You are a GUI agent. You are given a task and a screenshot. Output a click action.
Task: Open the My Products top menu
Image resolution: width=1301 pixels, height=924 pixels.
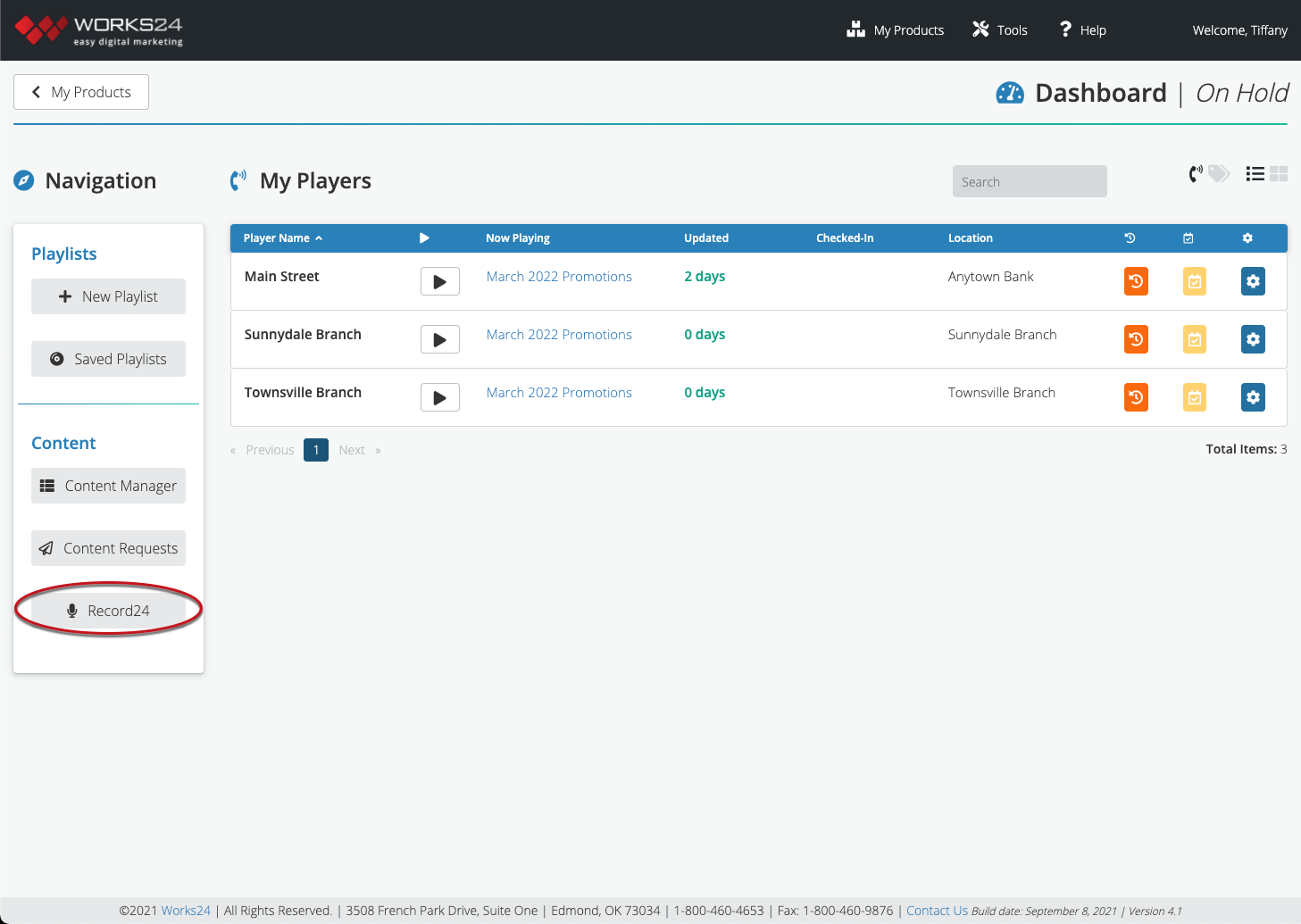pos(896,30)
